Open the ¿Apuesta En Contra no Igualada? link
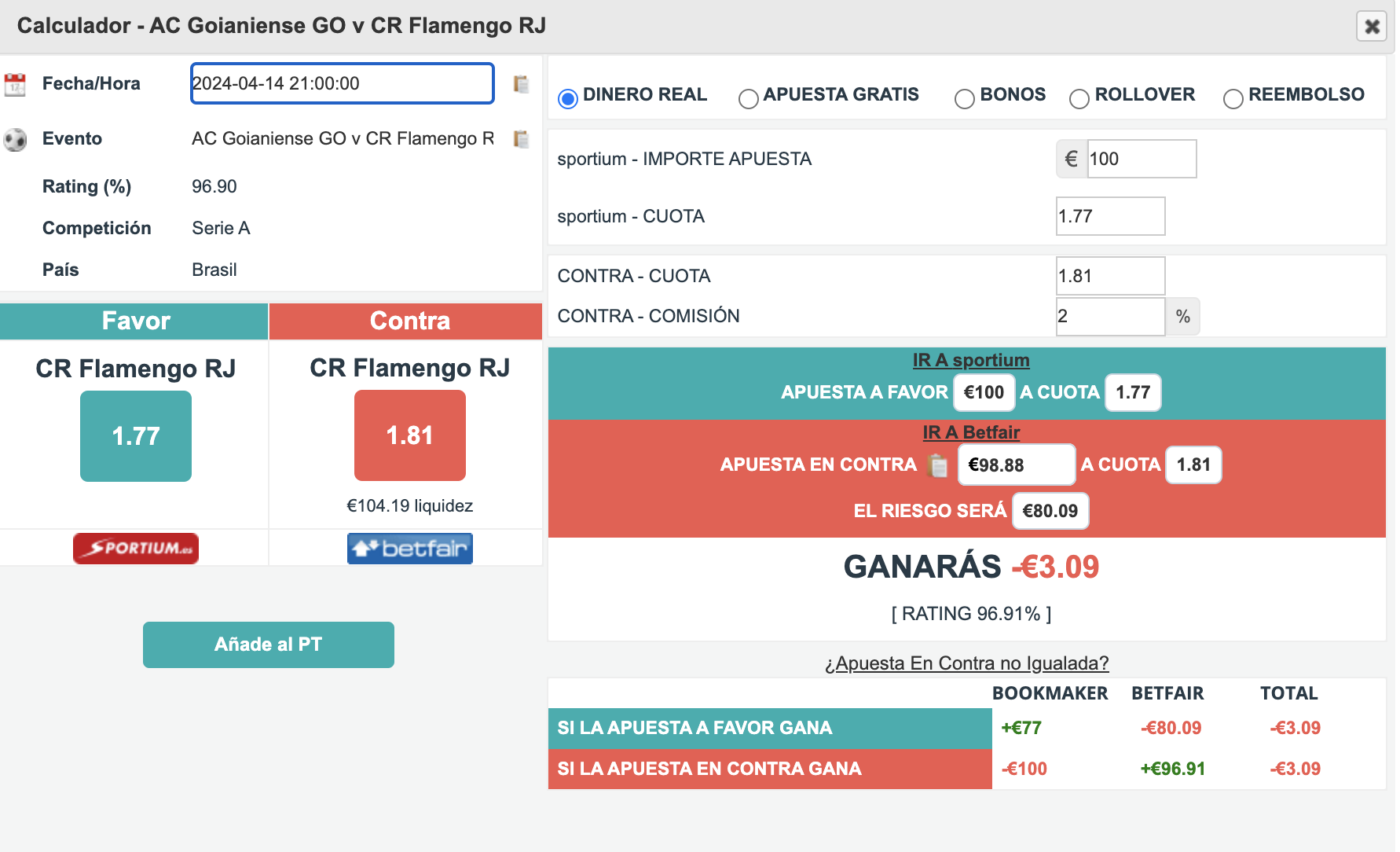Image resolution: width=1400 pixels, height=852 pixels. [x=966, y=663]
